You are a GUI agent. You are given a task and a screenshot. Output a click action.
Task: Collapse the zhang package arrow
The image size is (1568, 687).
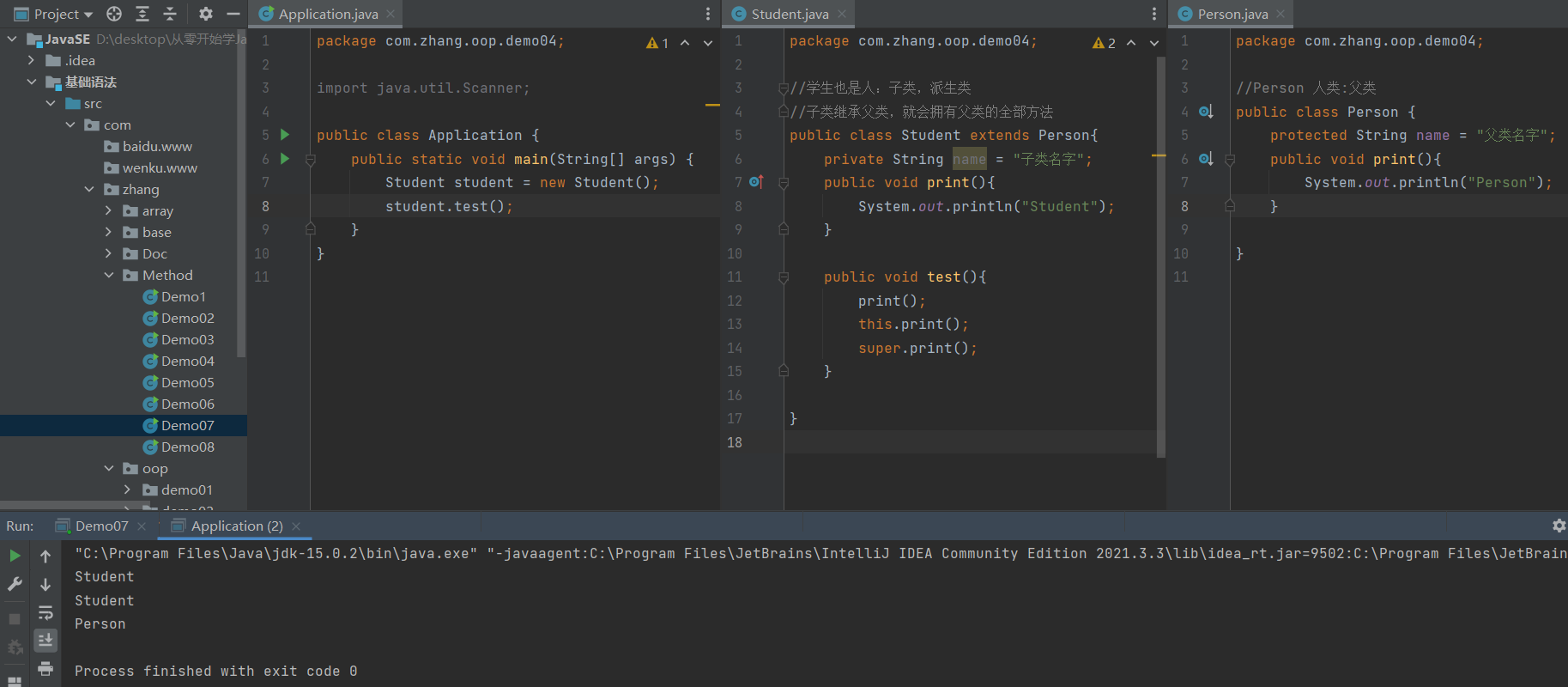click(89, 189)
